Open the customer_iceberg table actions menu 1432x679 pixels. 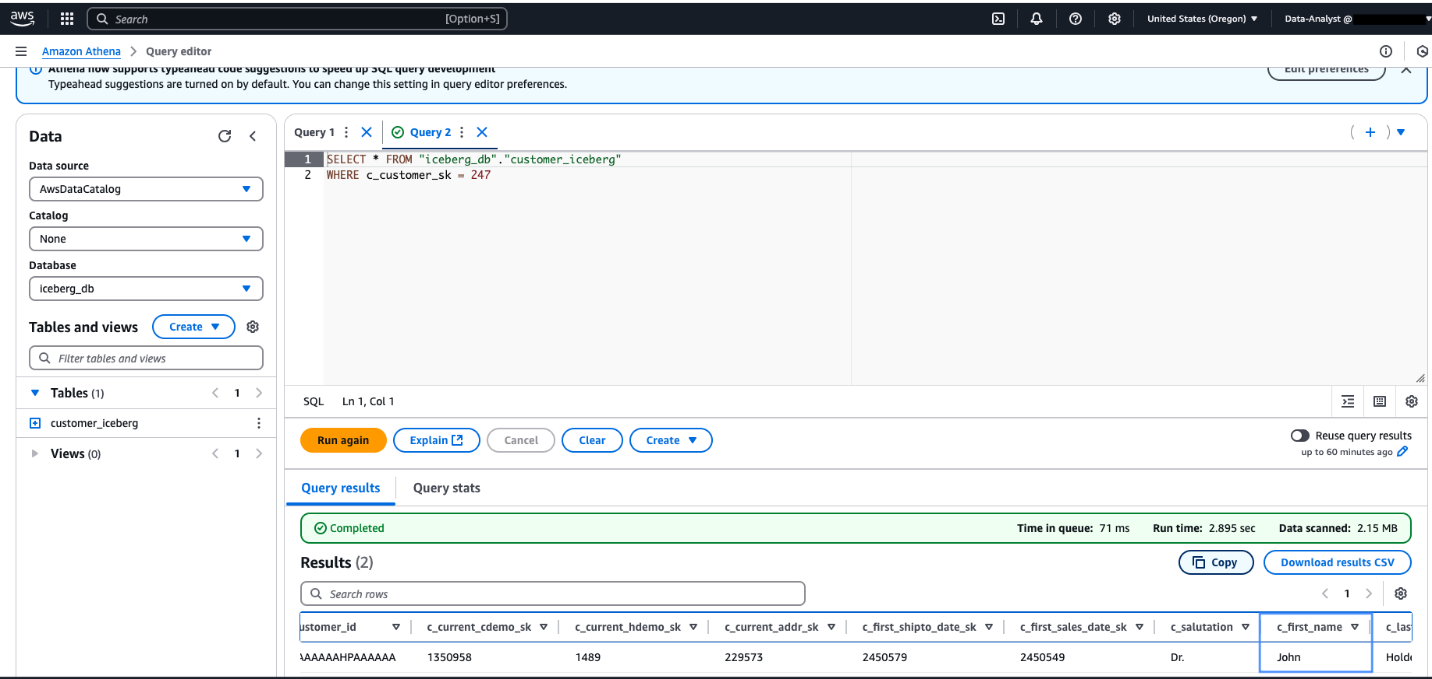[258, 423]
